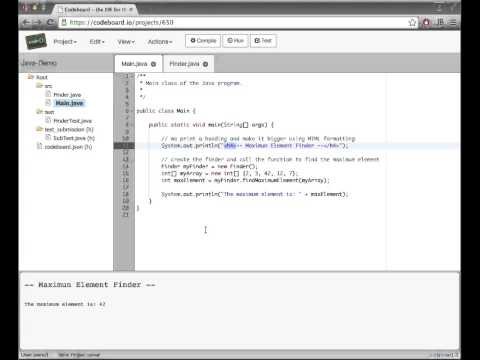Open the Actions dropdown menu
The height and width of the screenshot is (360, 480).
160,42
